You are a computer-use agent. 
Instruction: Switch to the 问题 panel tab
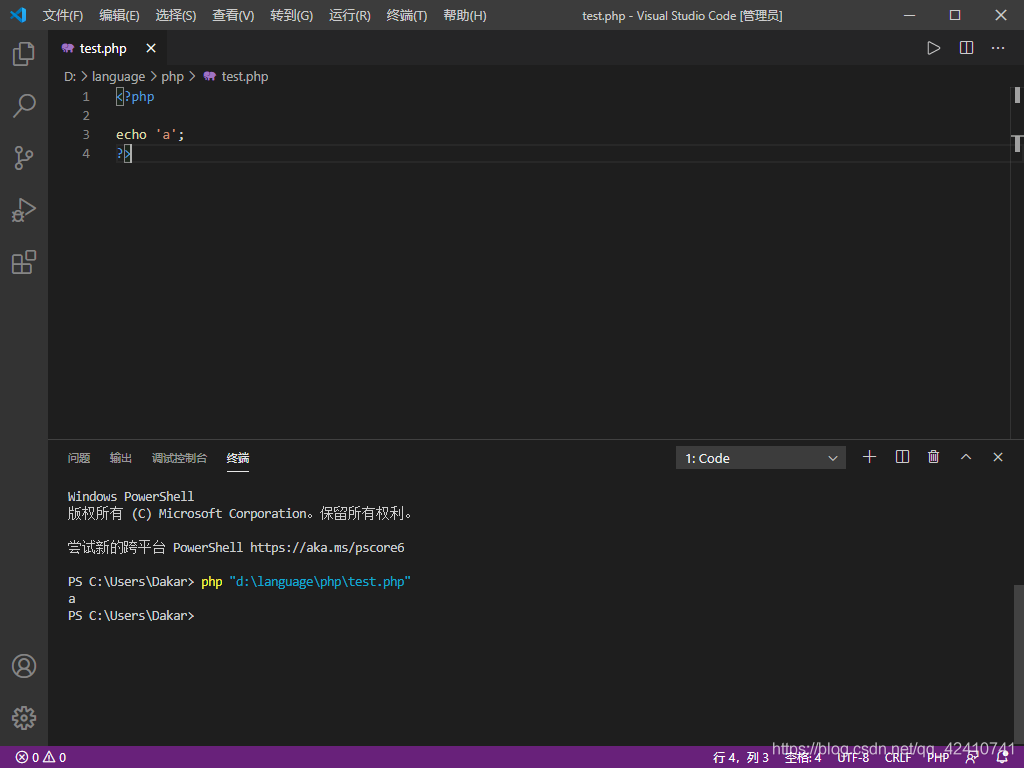pyautogui.click(x=79, y=458)
